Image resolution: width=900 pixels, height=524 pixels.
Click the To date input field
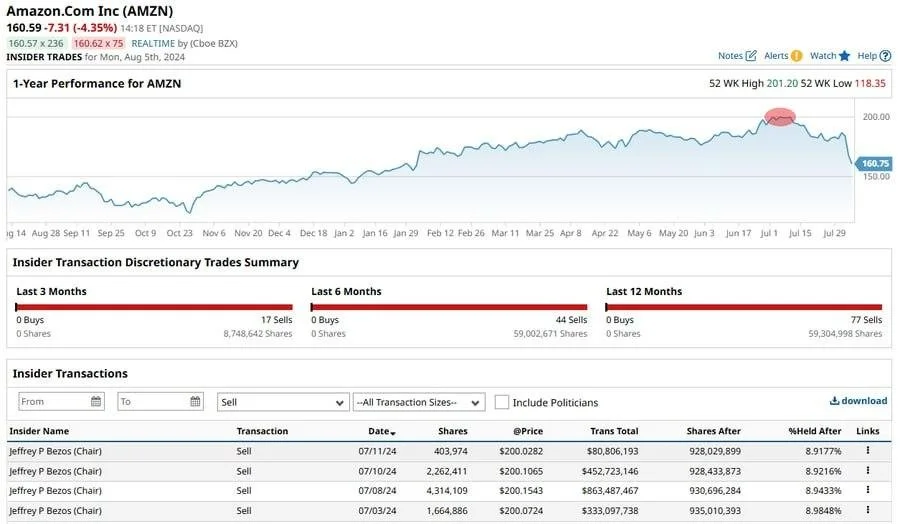pyautogui.click(x=160, y=401)
